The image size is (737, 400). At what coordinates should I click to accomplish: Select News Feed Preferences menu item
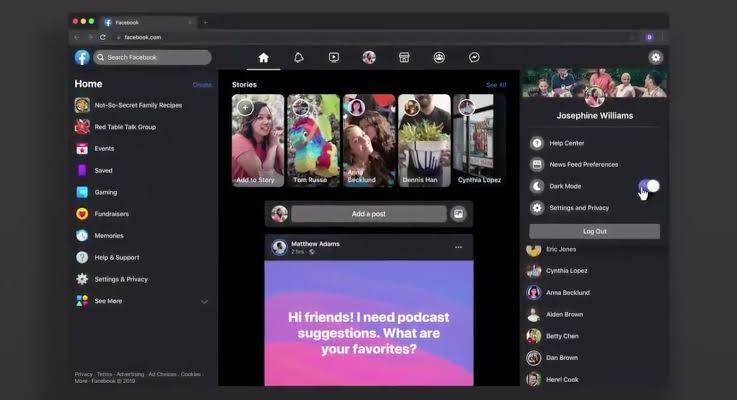[x=585, y=164]
